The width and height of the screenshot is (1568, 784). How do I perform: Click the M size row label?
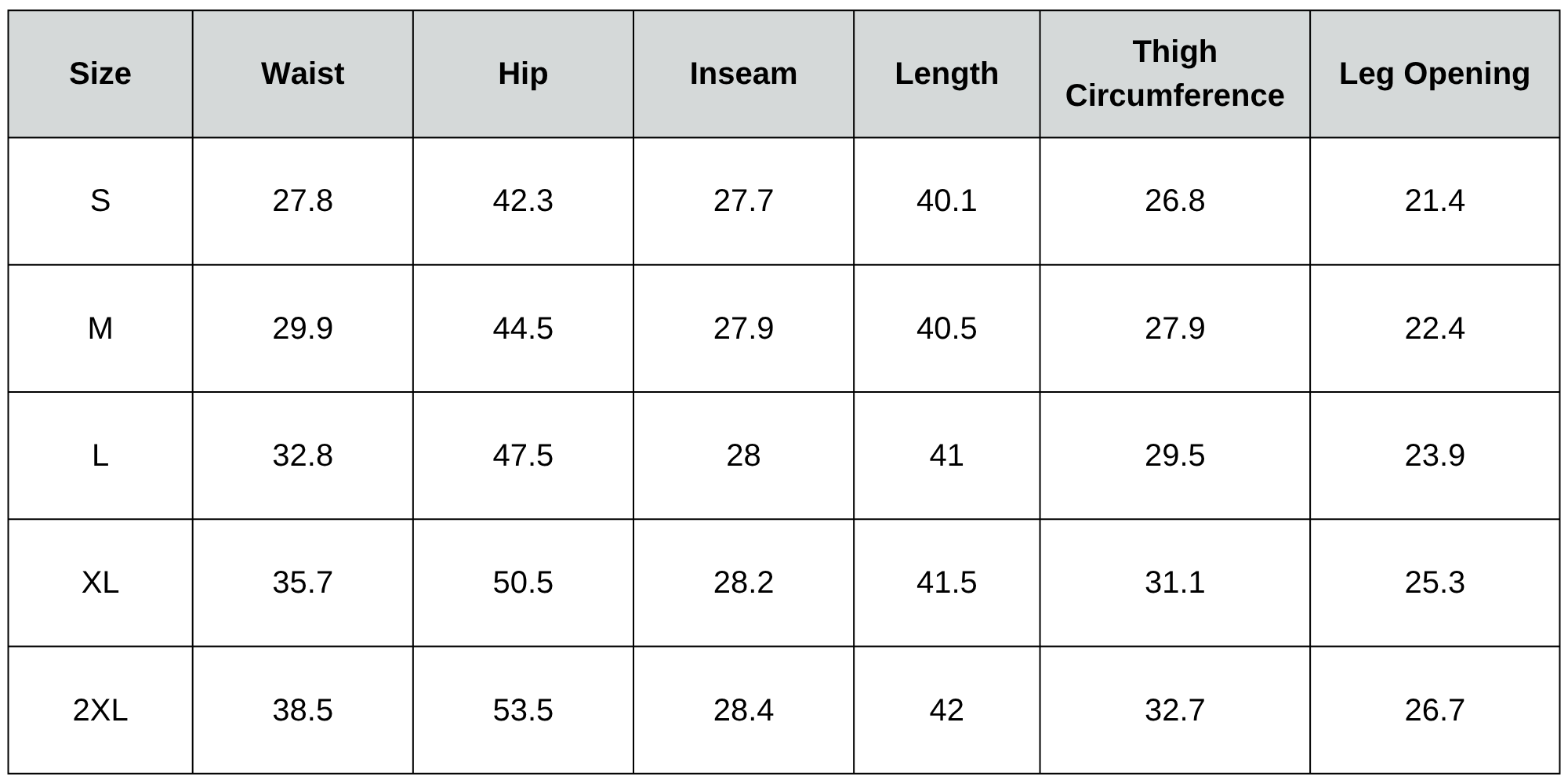click(100, 328)
